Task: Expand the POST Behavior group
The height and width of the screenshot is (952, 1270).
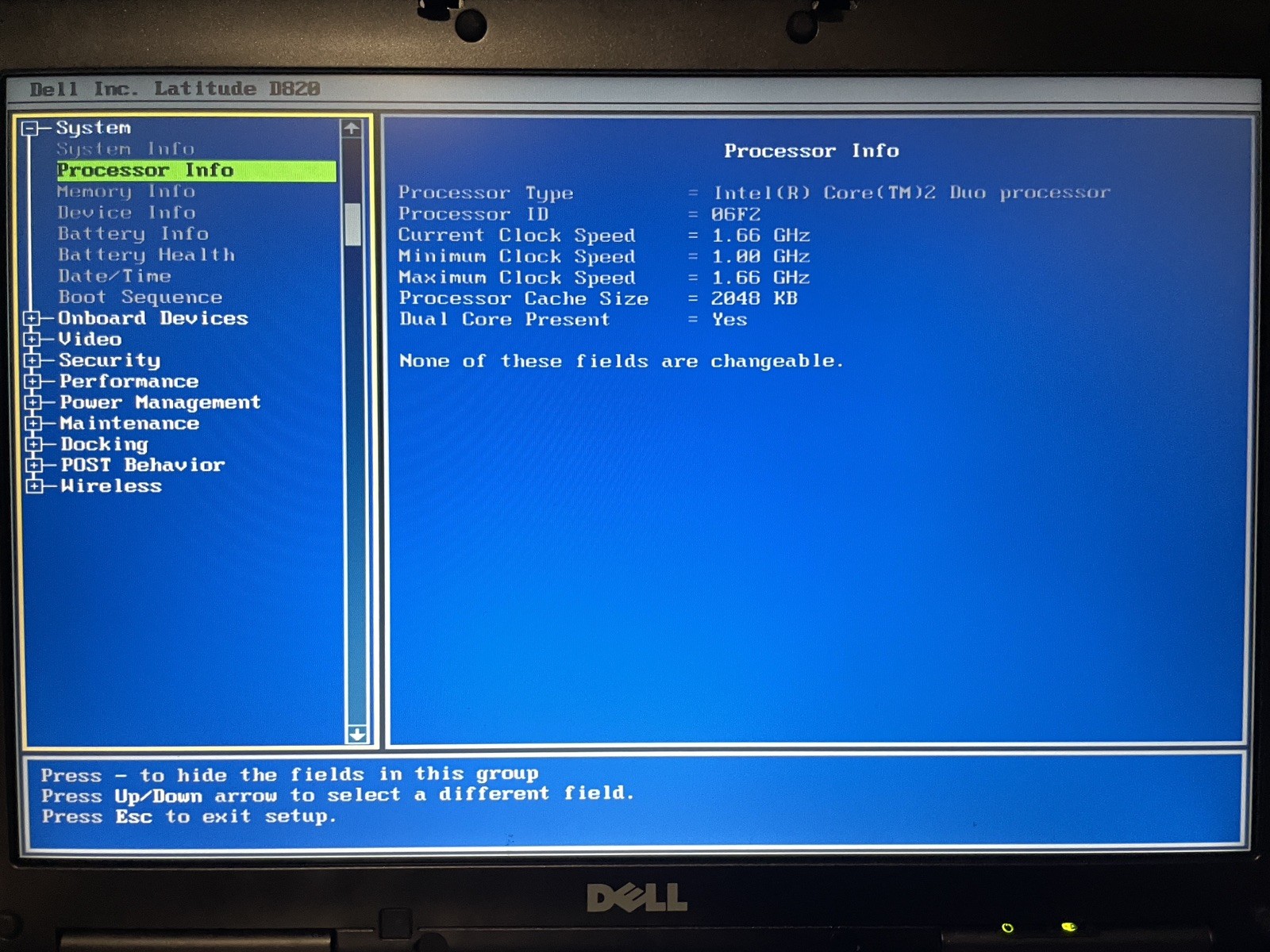Action: tap(33, 466)
